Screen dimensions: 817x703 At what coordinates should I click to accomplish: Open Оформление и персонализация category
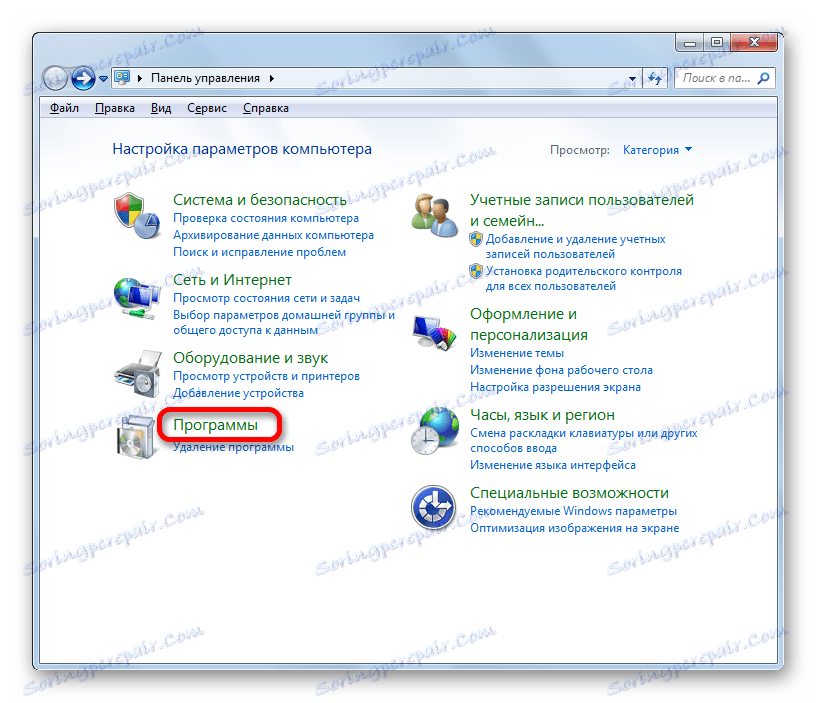point(528,324)
